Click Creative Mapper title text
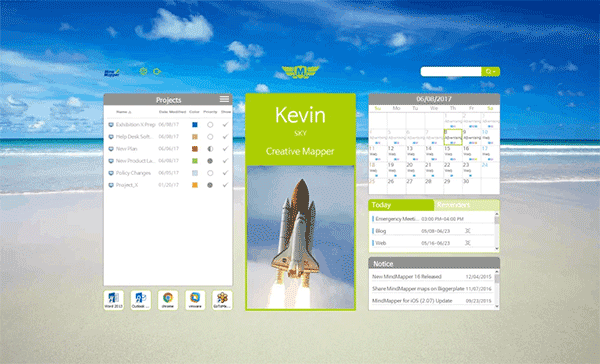This screenshot has width=600, height=364. coord(300,152)
